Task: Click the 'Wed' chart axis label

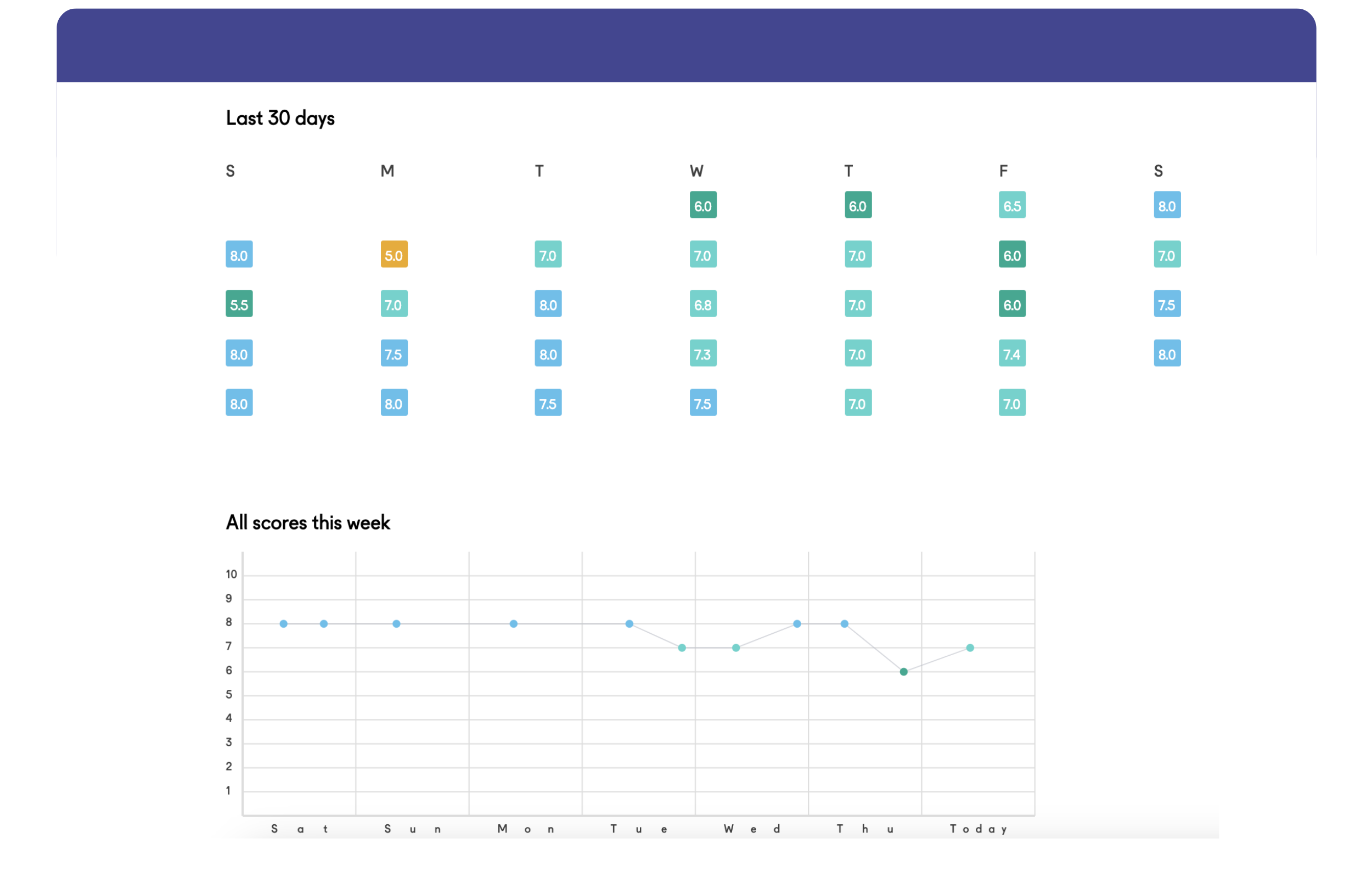Action: point(751,829)
